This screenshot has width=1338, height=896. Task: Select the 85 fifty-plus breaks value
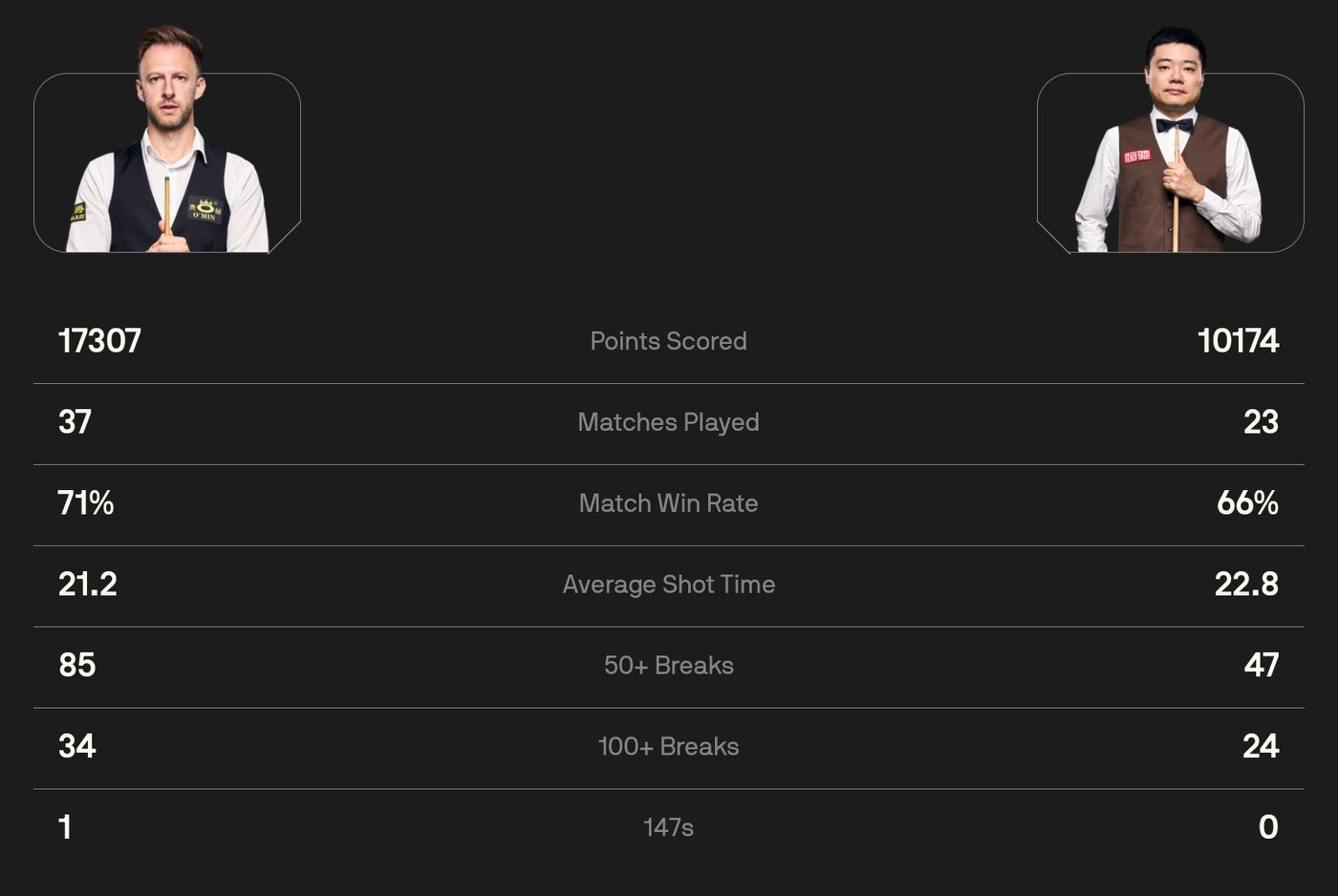tap(77, 666)
